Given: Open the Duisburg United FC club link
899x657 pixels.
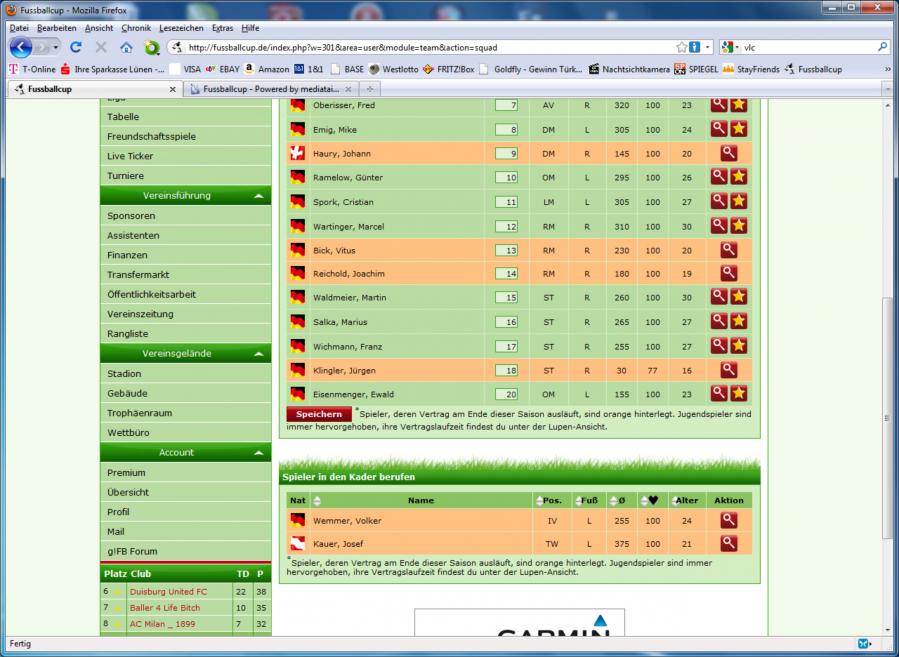Looking at the screenshot, I should (168, 591).
